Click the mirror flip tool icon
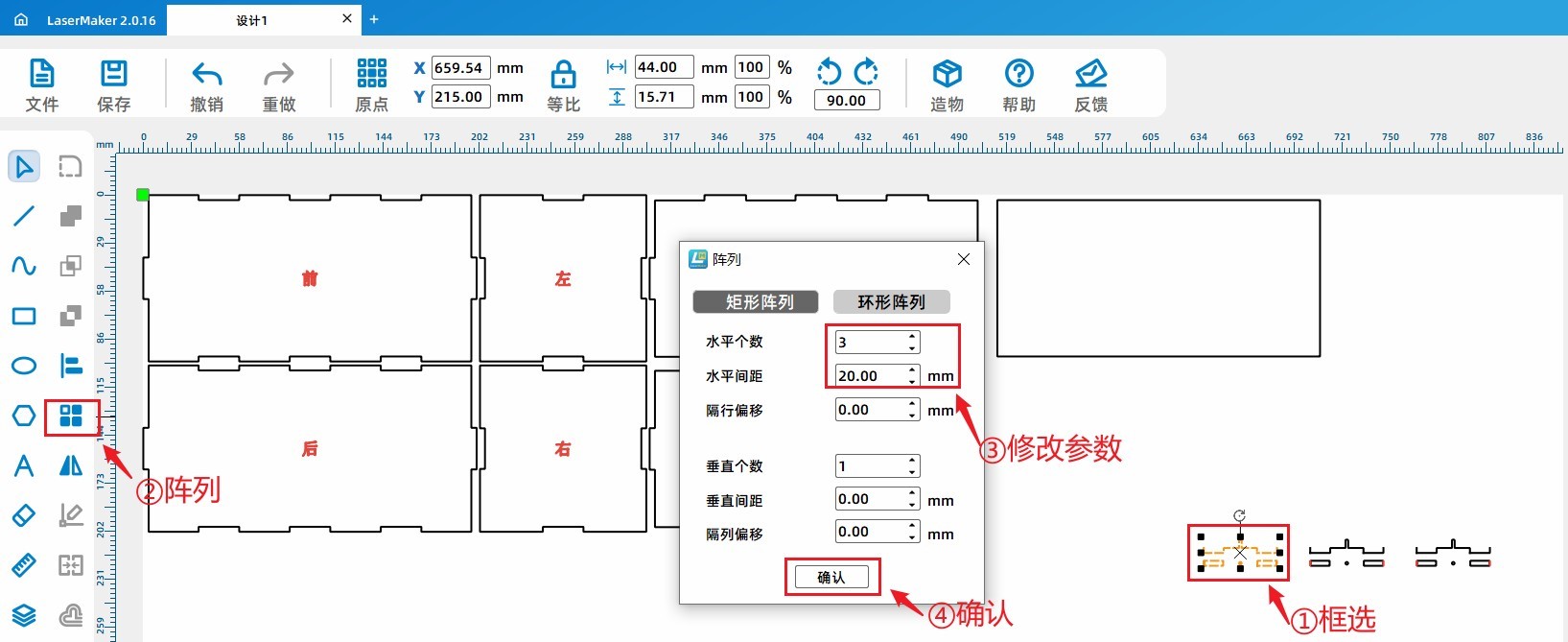Viewport: 1568px width, 642px height. [x=71, y=465]
